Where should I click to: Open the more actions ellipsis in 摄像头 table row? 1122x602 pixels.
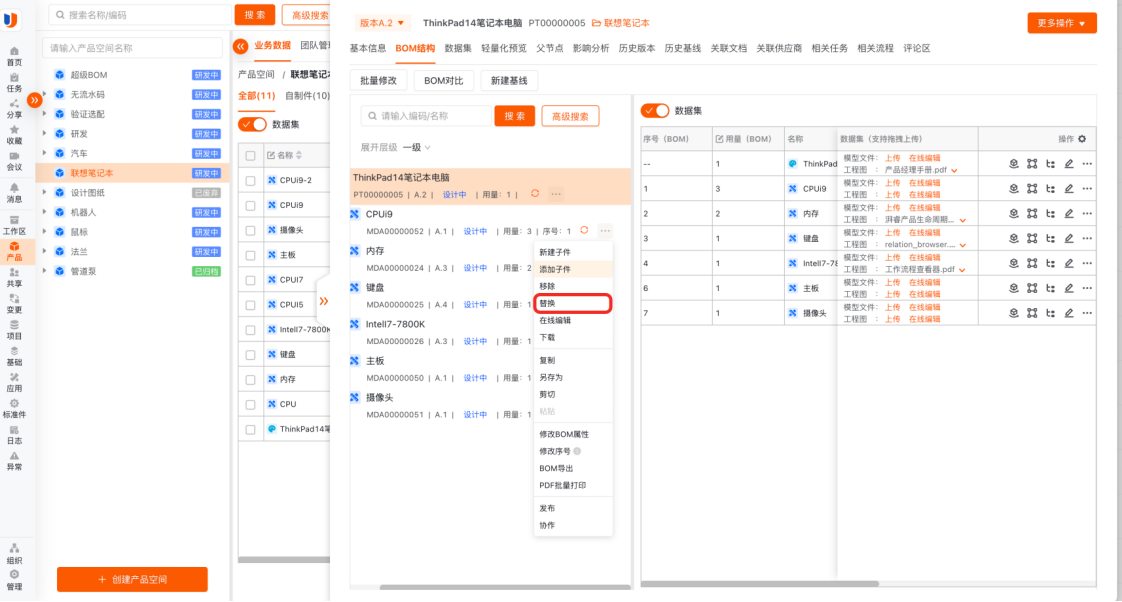click(x=1087, y=313)
